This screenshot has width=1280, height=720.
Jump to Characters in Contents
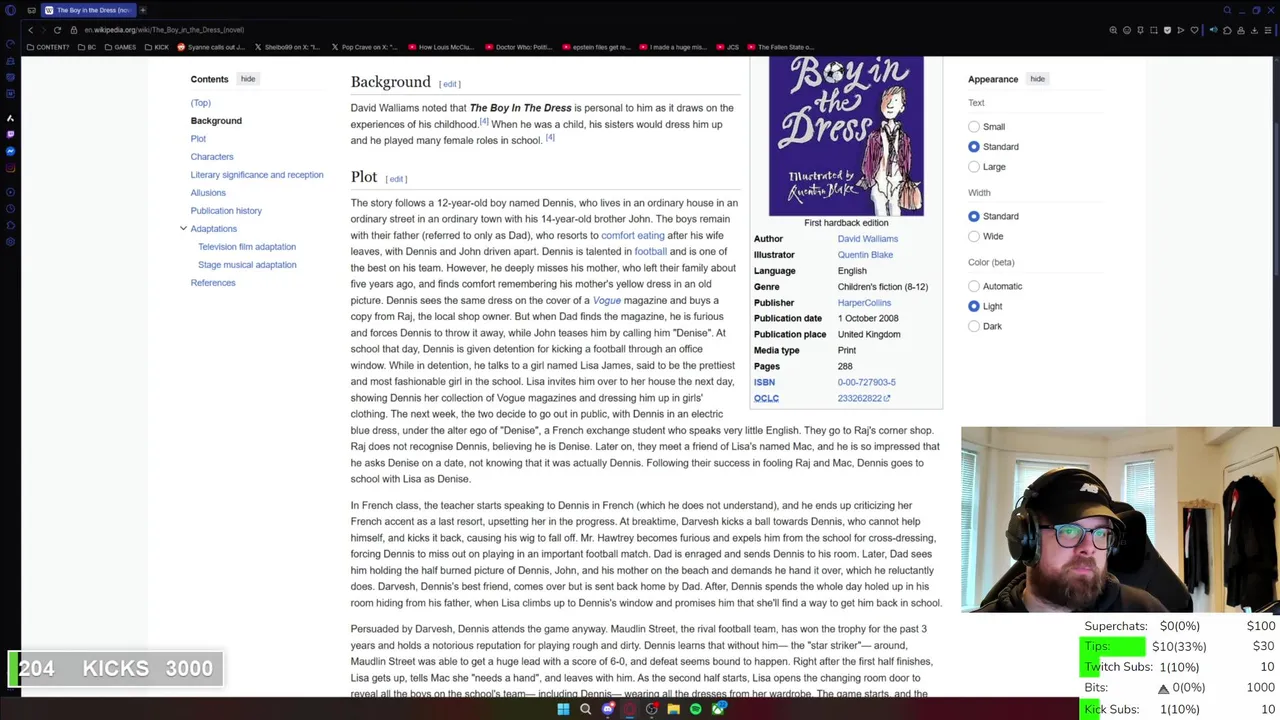tap(212, 157)
